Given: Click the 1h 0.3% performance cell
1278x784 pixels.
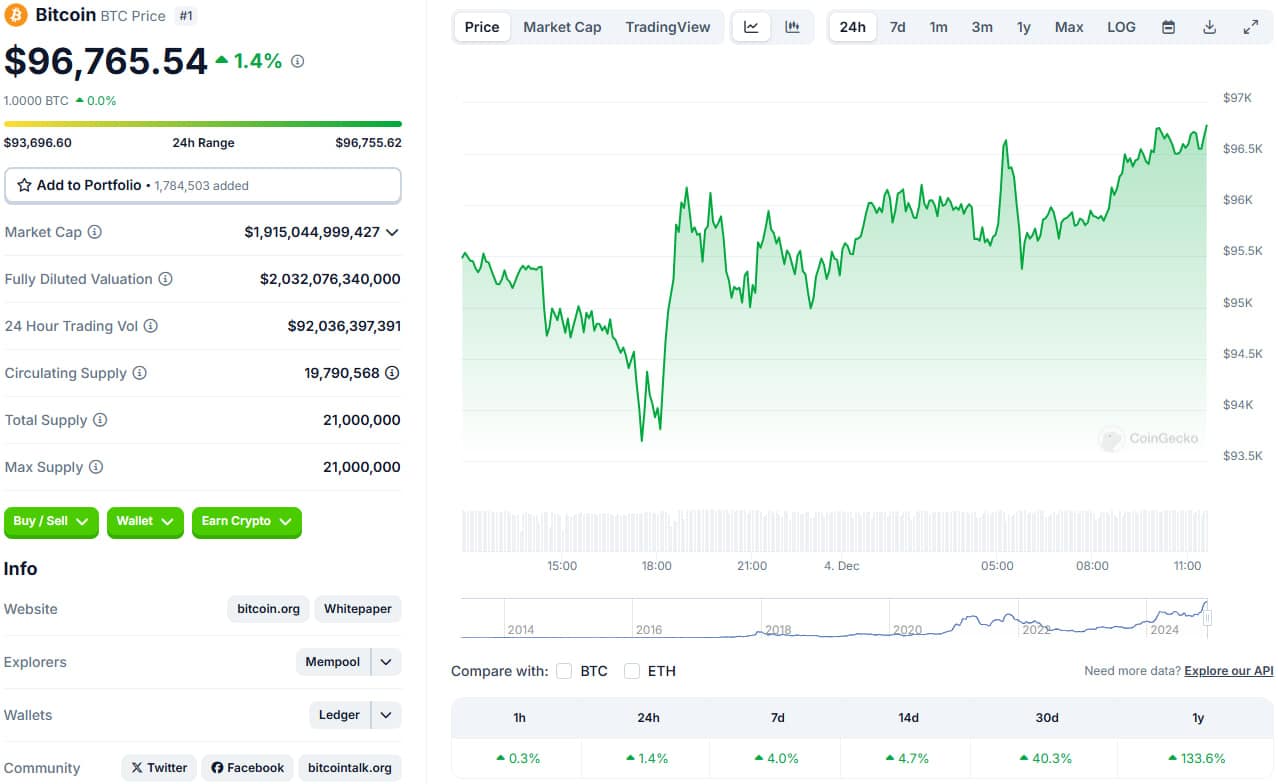Looking at the screenshot, I should 518,758.
